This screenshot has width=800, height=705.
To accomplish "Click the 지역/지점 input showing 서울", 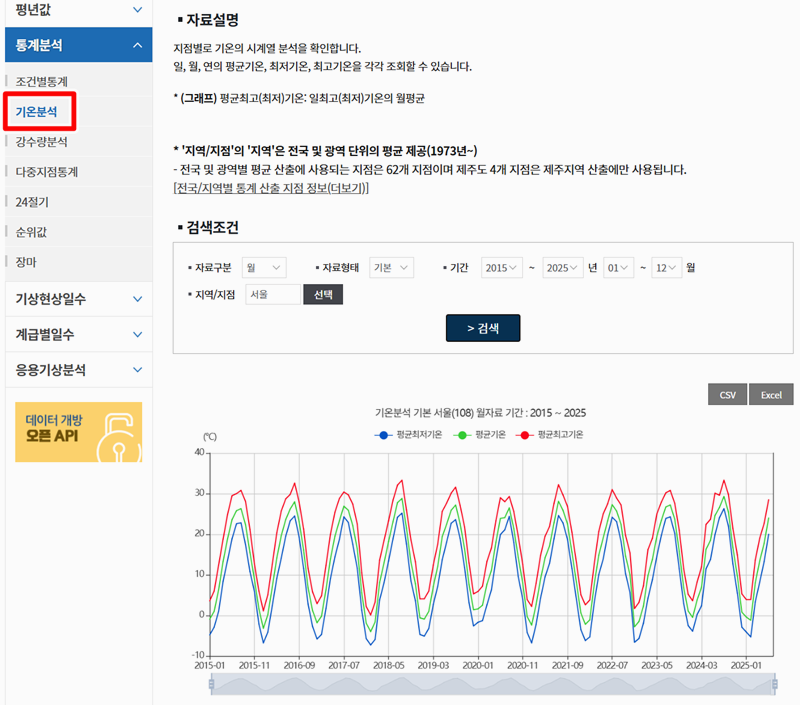I will click(x=273, y=294).
